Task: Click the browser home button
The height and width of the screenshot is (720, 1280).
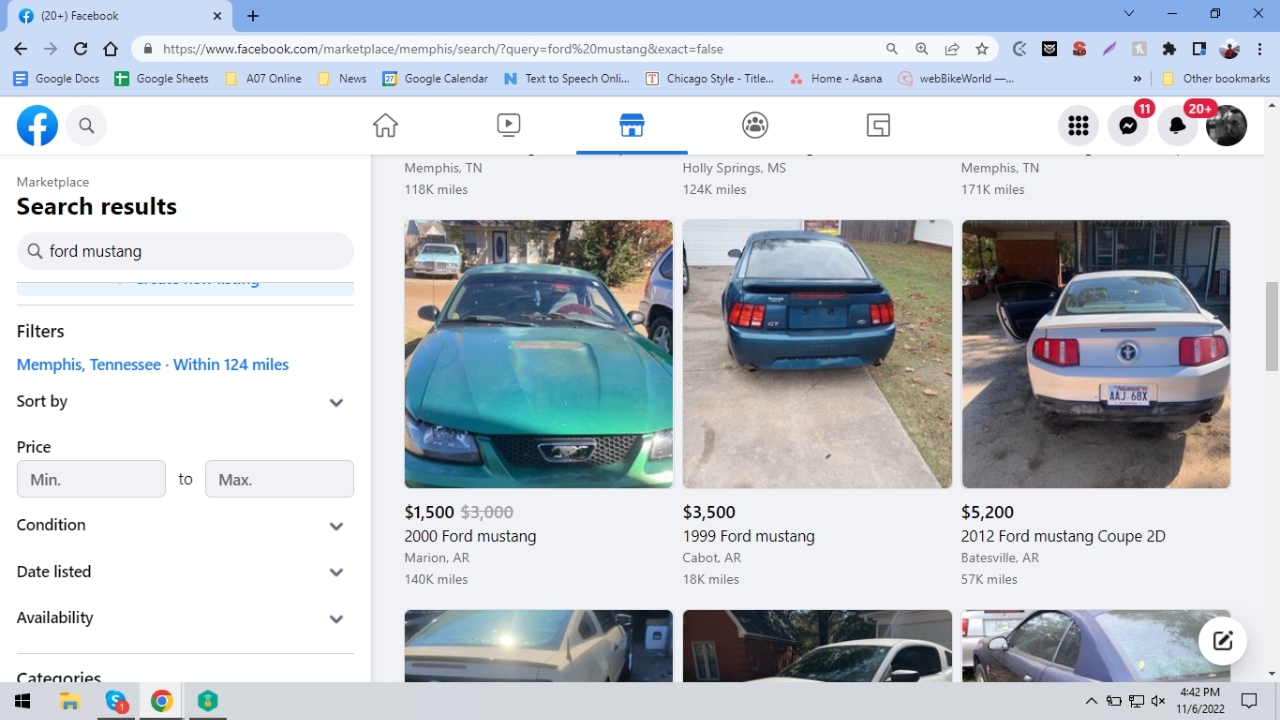Action: click(x=111, y=48)
